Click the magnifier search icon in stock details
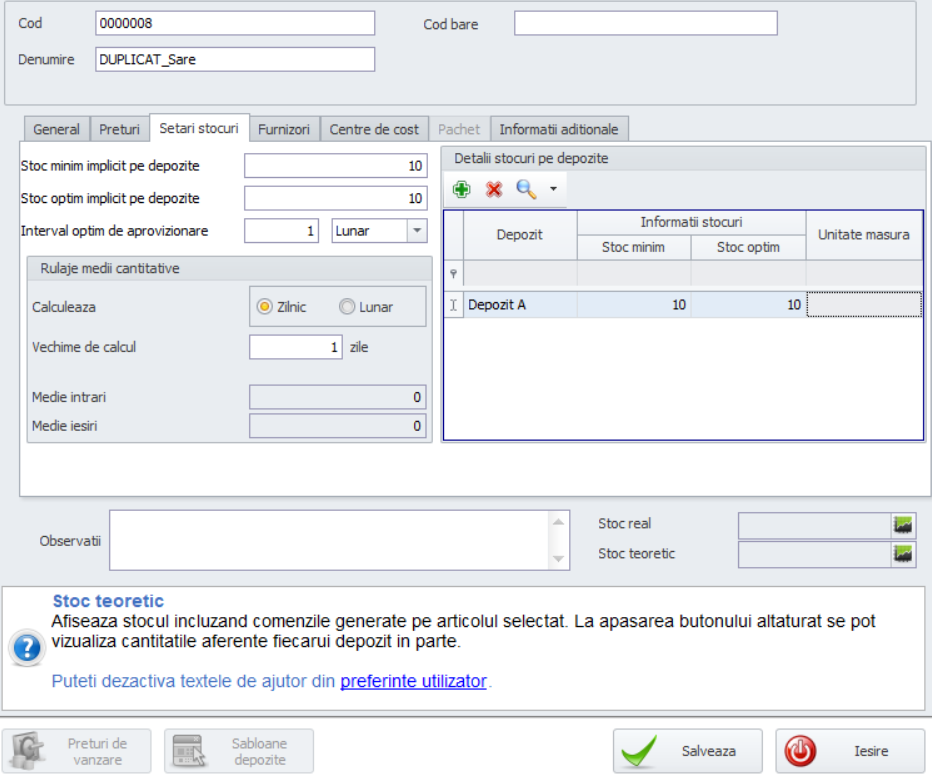 pyautogui.click(x=526, y=189)
